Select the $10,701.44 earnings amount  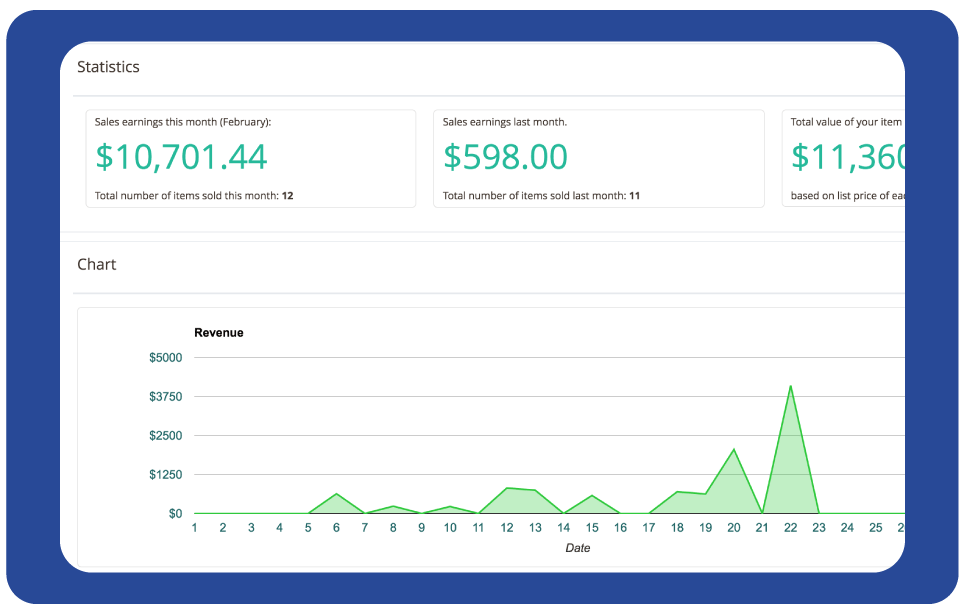coord(181,157)
